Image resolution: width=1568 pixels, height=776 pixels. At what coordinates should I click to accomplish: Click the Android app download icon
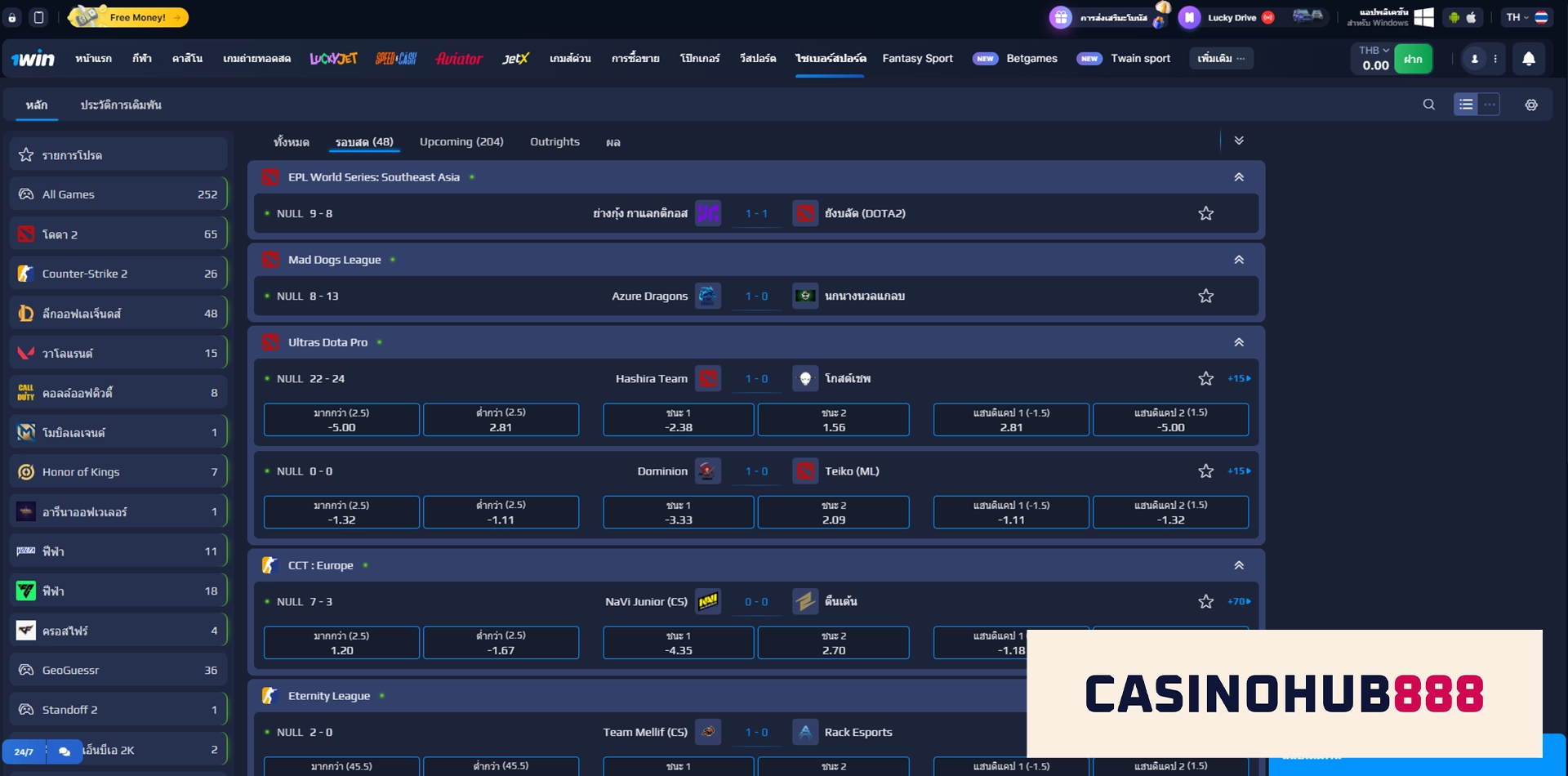1454,17
